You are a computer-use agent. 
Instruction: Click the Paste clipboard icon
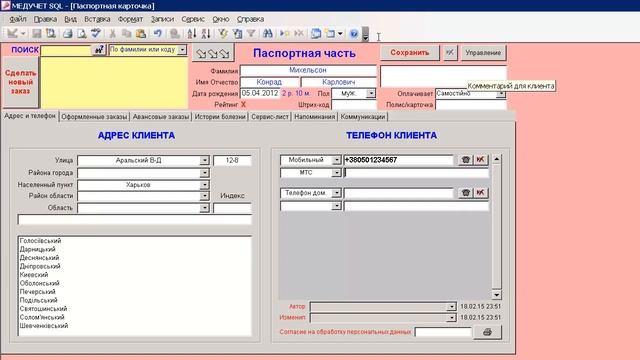tap(141, 33)
